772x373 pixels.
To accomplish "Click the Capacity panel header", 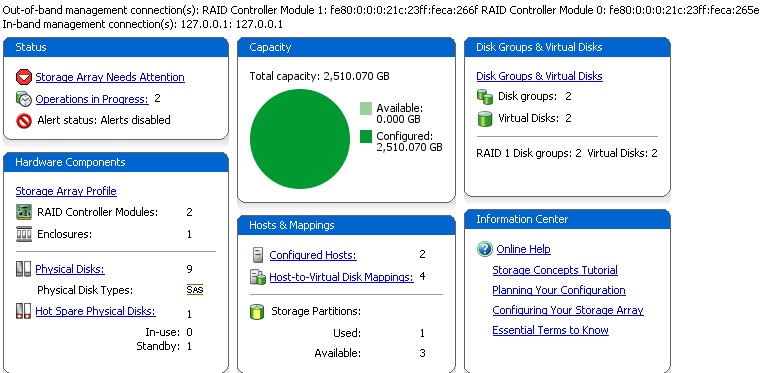I will 346,47.
